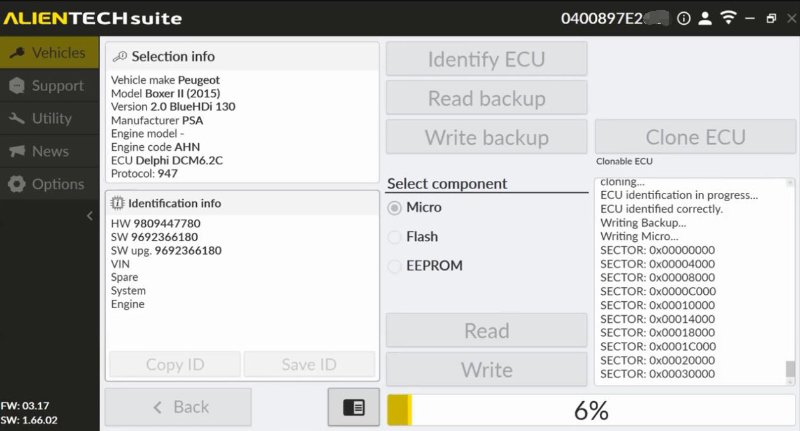Toggle the side panel layout icon button

pos(354,407)
